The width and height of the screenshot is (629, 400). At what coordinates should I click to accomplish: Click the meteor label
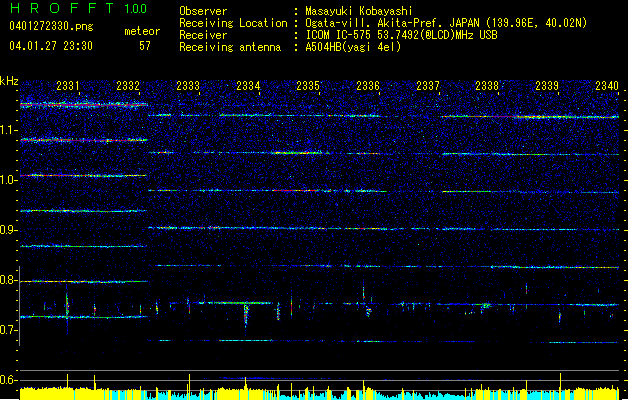point(142,31)
